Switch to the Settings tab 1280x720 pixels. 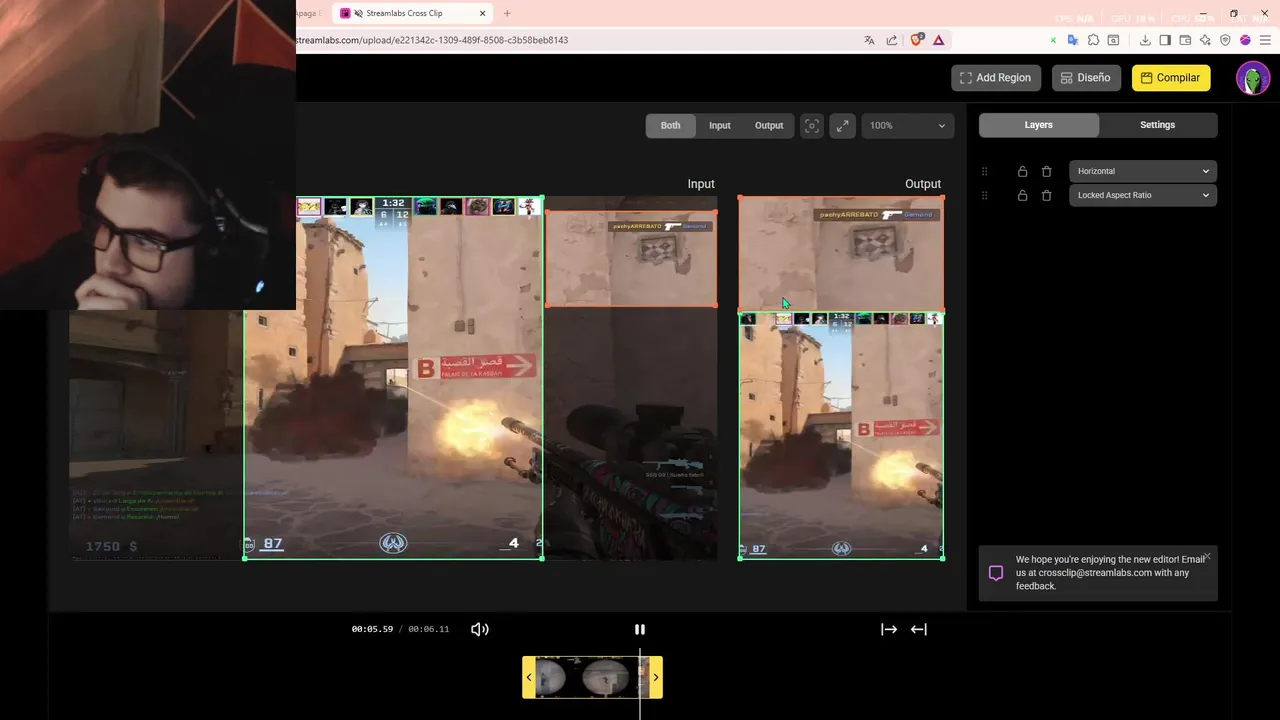(1158, 125)
